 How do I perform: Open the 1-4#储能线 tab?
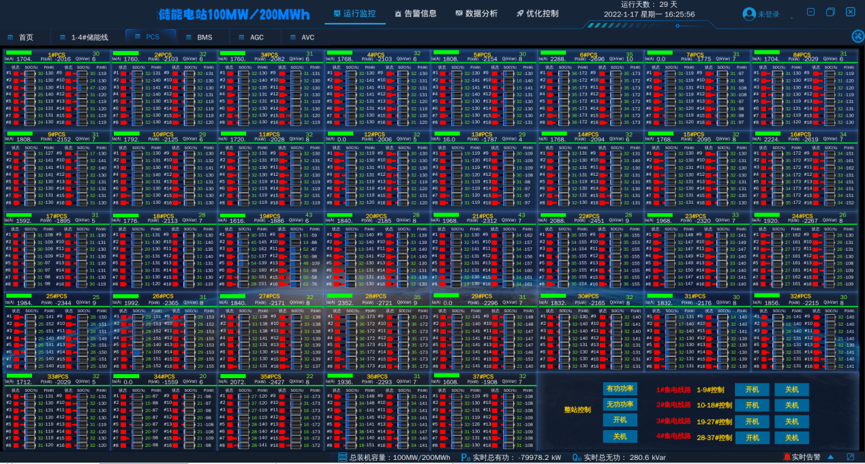(90, 37)
